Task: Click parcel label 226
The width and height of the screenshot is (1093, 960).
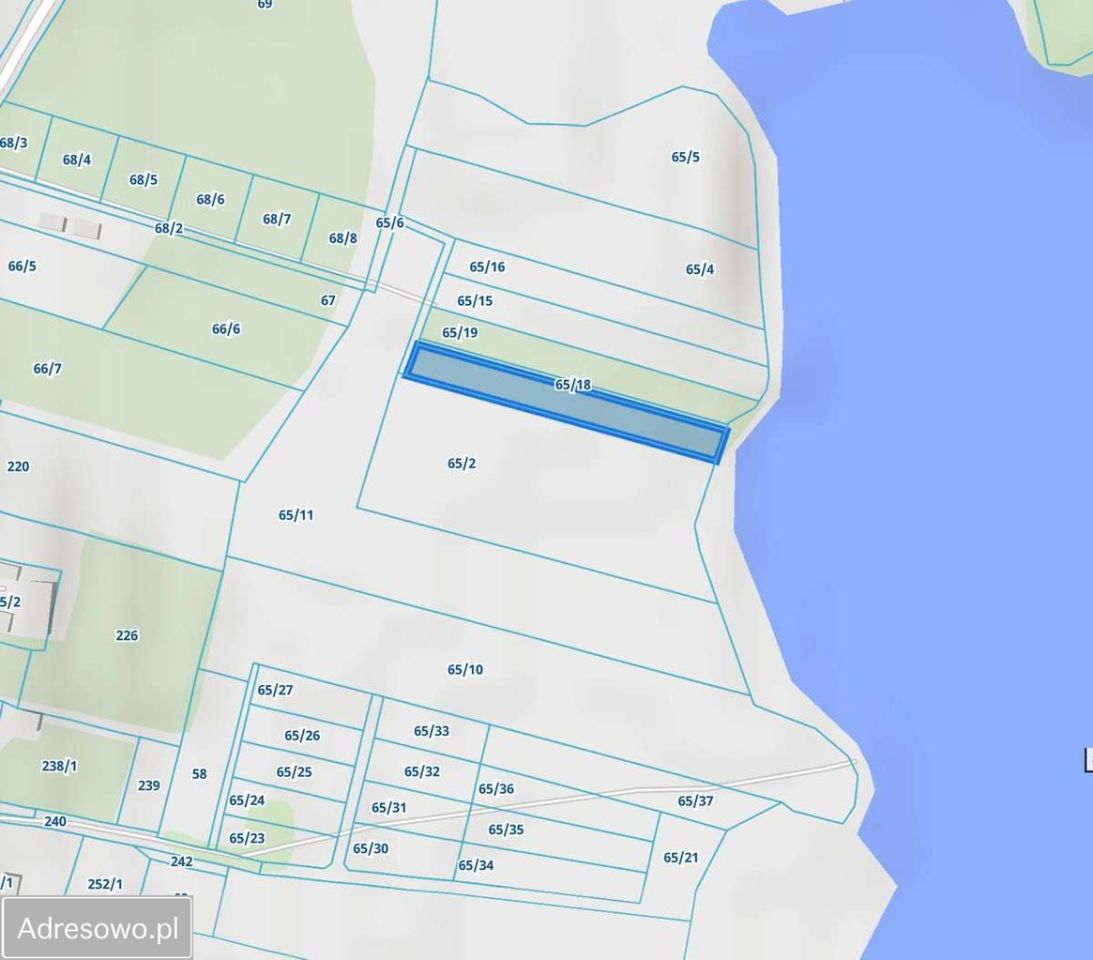Action: pos(126,636)
